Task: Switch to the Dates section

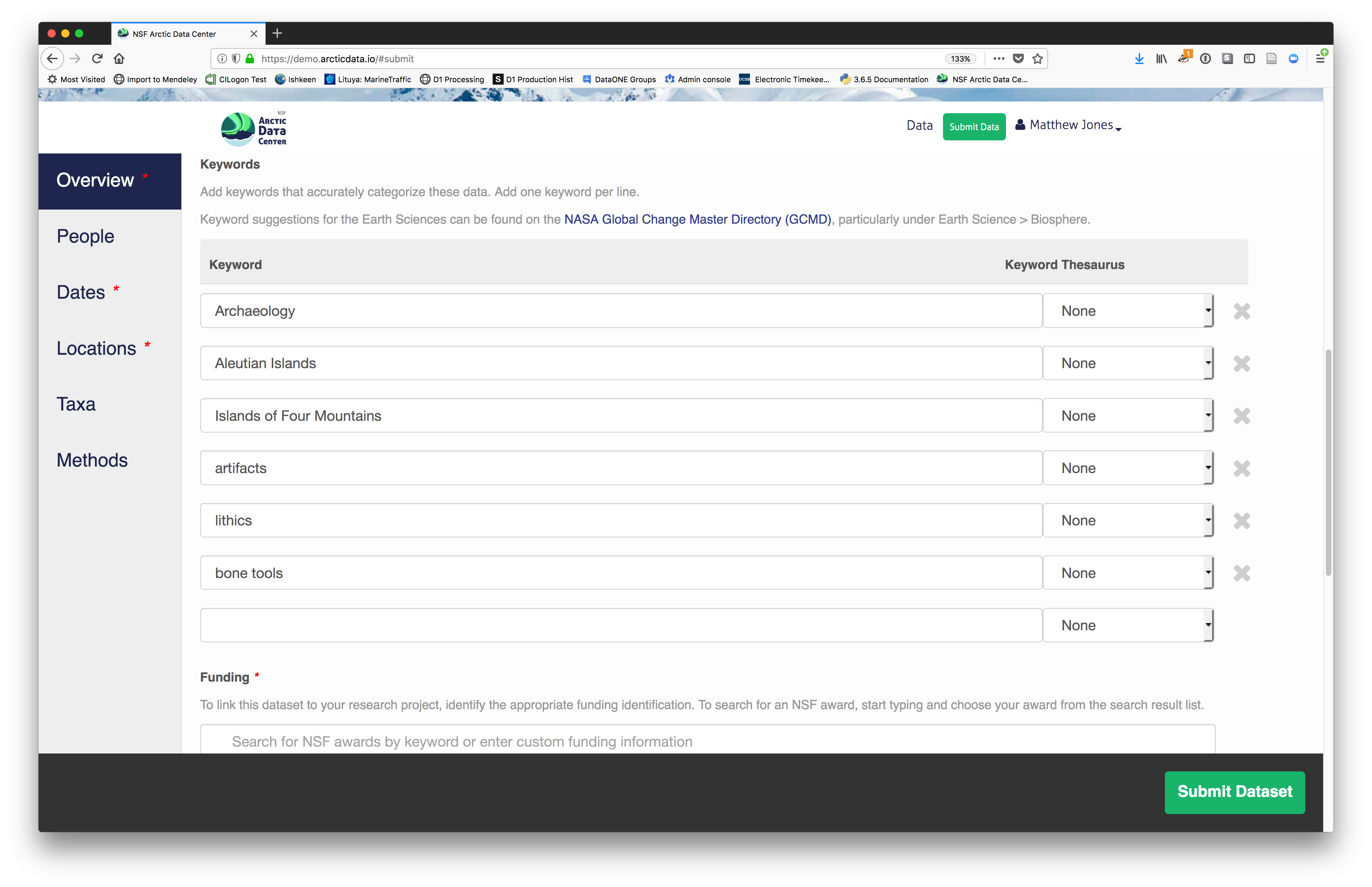Action: (109, 292)
